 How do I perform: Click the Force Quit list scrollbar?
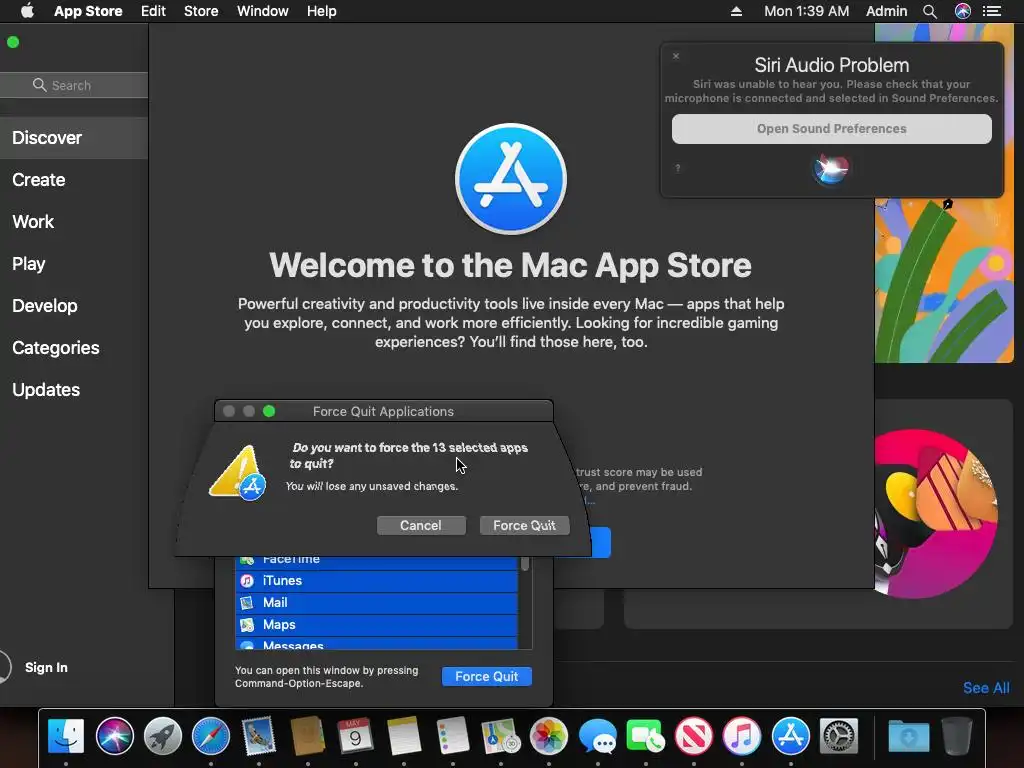coord(525,564)
